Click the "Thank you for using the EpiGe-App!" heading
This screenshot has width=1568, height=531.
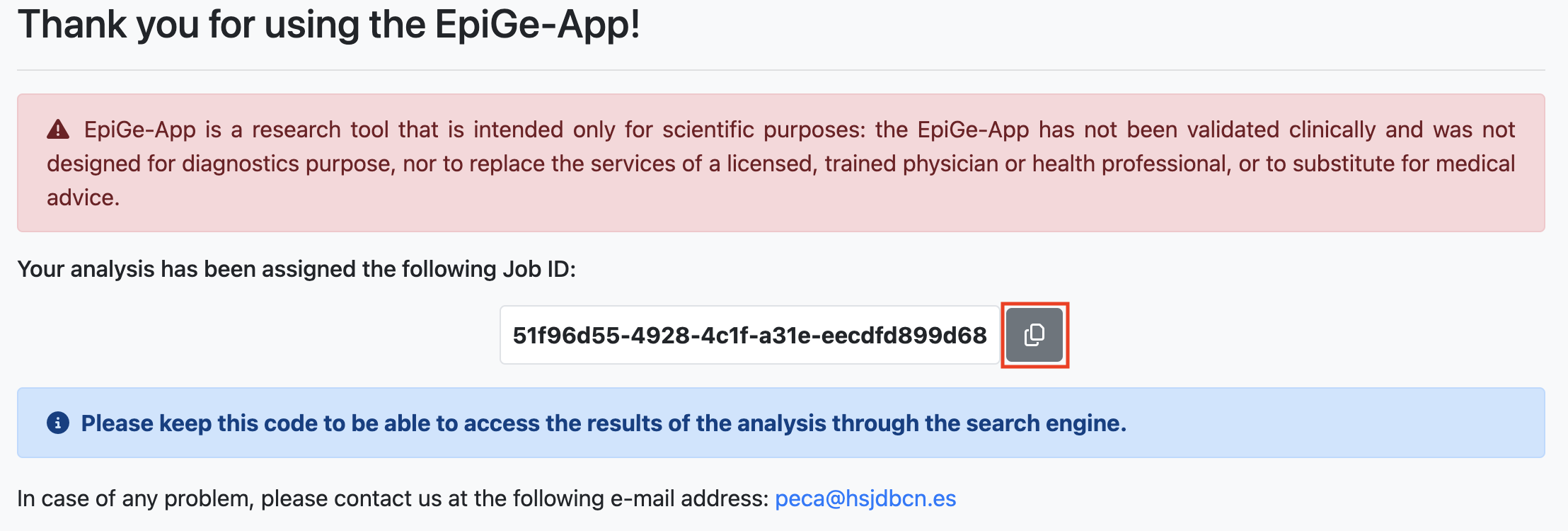click(x=328, y=24)
